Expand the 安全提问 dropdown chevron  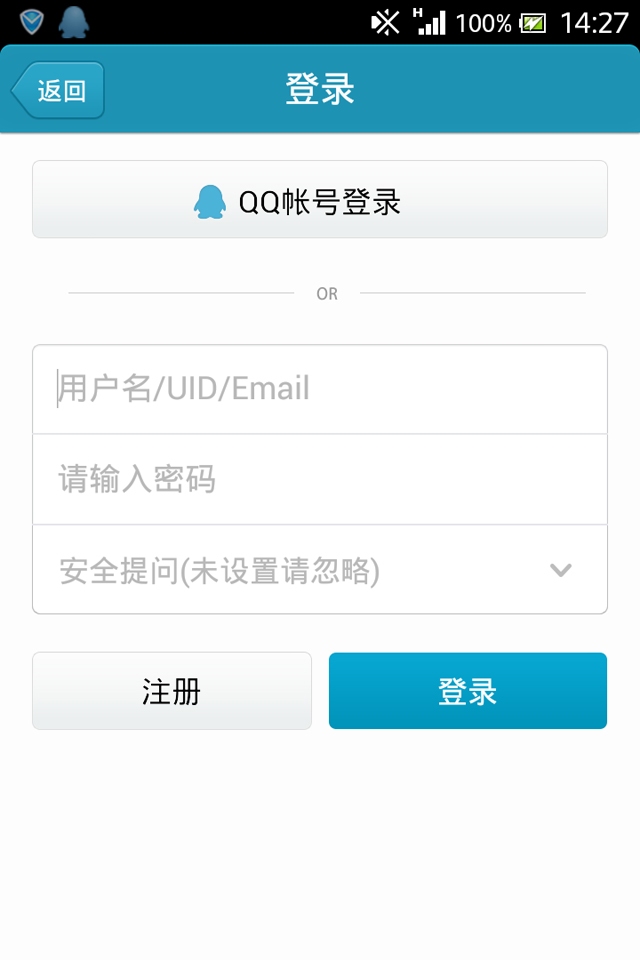click(560, 570)
